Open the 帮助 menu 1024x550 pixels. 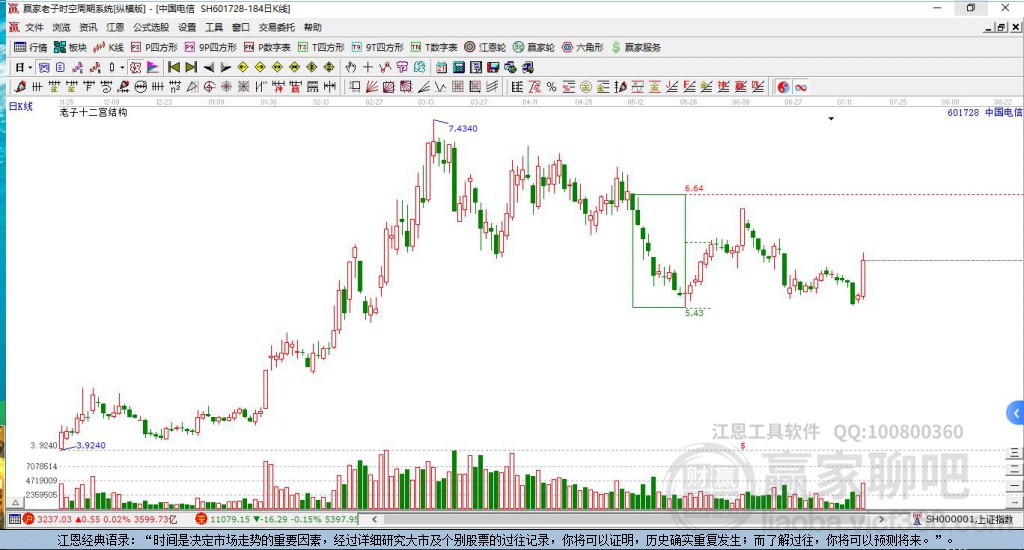[x=313, y=27]
